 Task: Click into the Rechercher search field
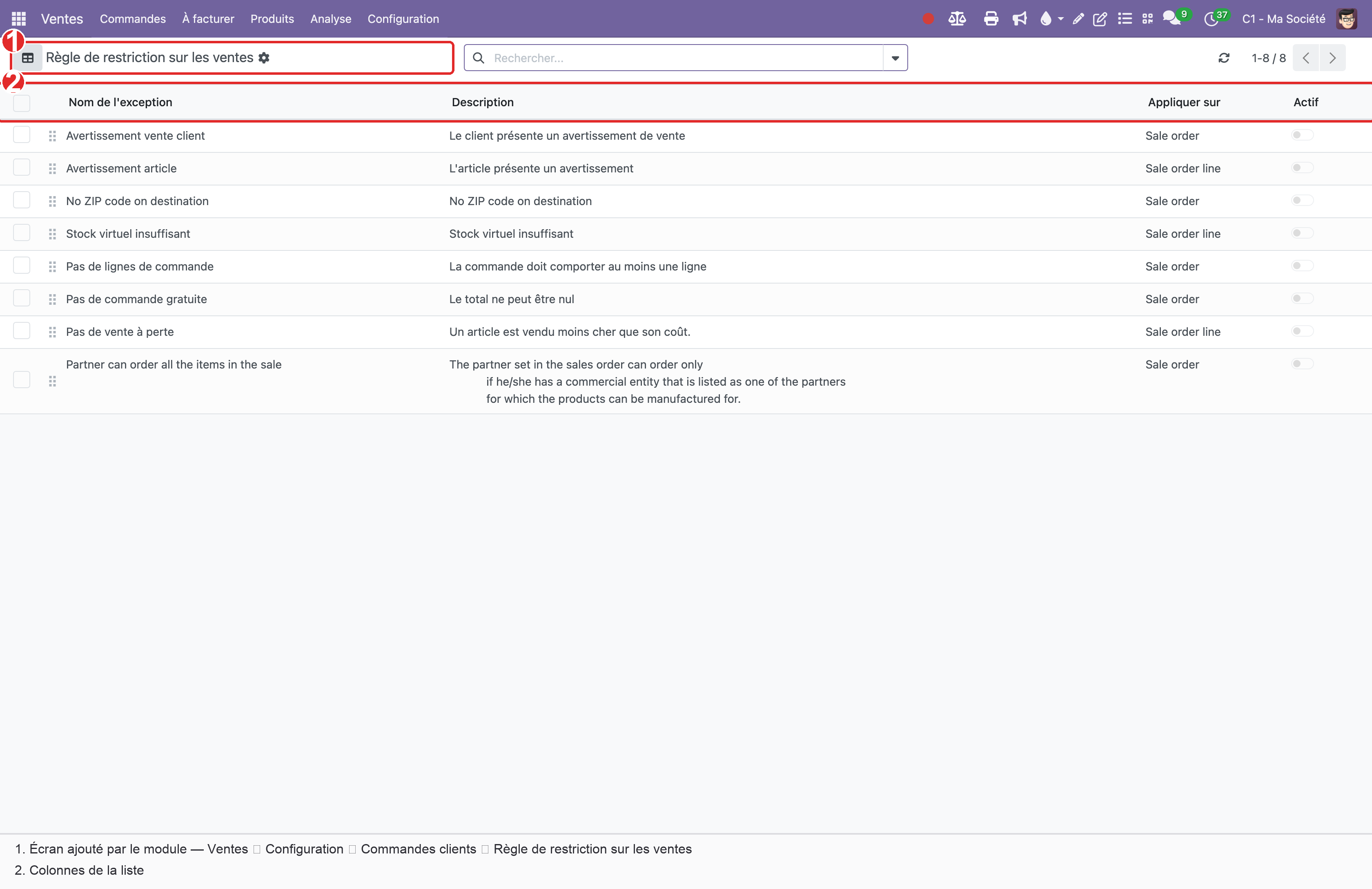[686, 58]
